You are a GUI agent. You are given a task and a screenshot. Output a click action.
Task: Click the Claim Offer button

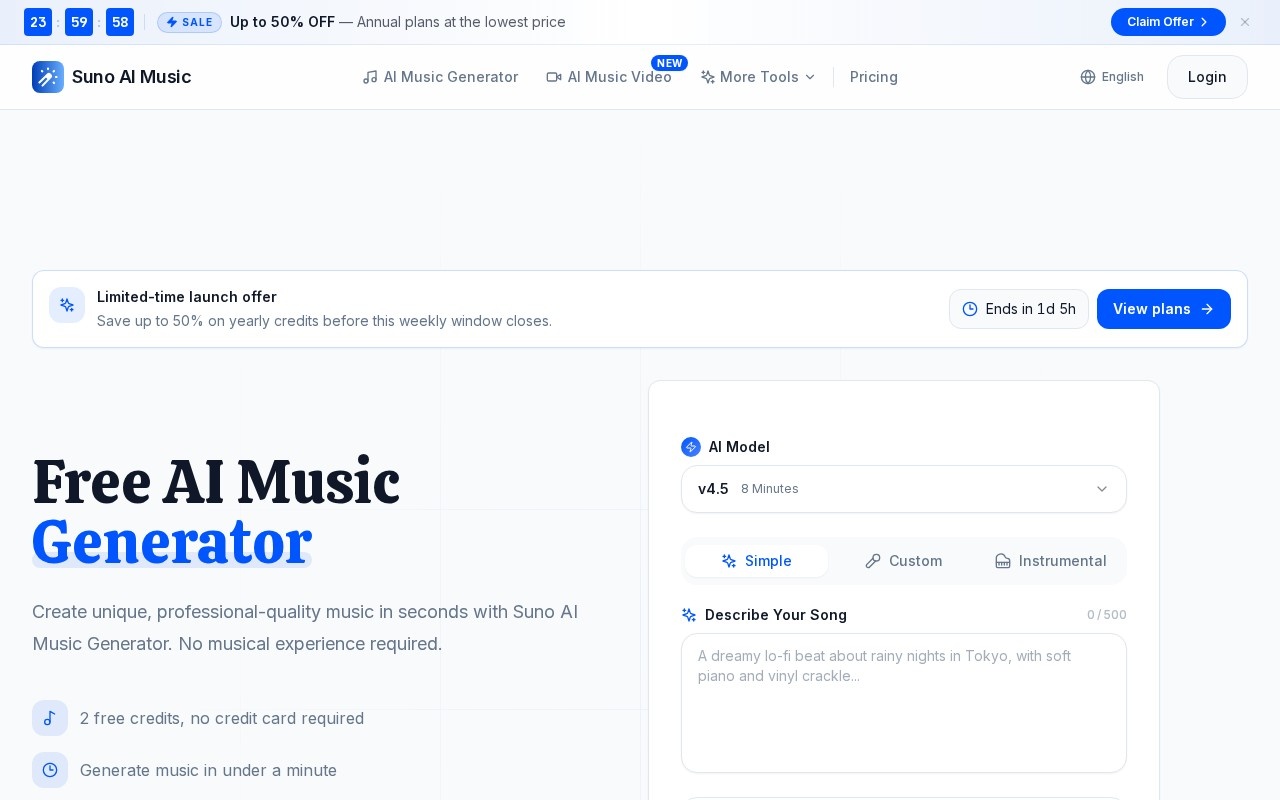coord(1168,22)
